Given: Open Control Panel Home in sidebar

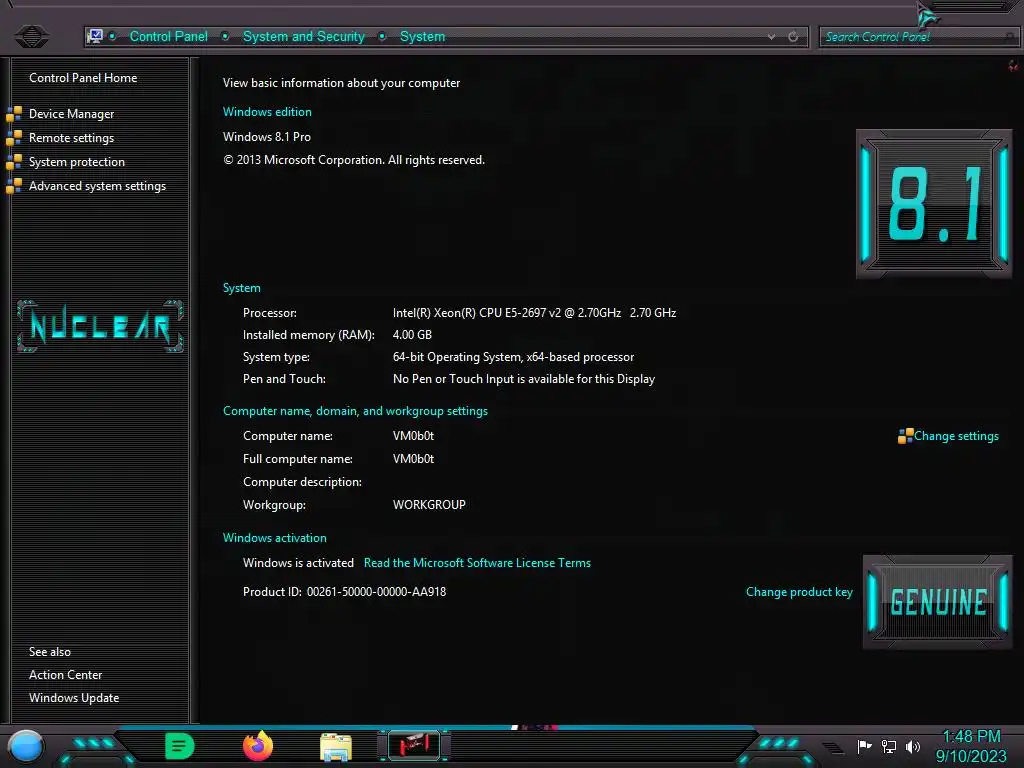Looking at the screenshot, I should click(83, 78).
